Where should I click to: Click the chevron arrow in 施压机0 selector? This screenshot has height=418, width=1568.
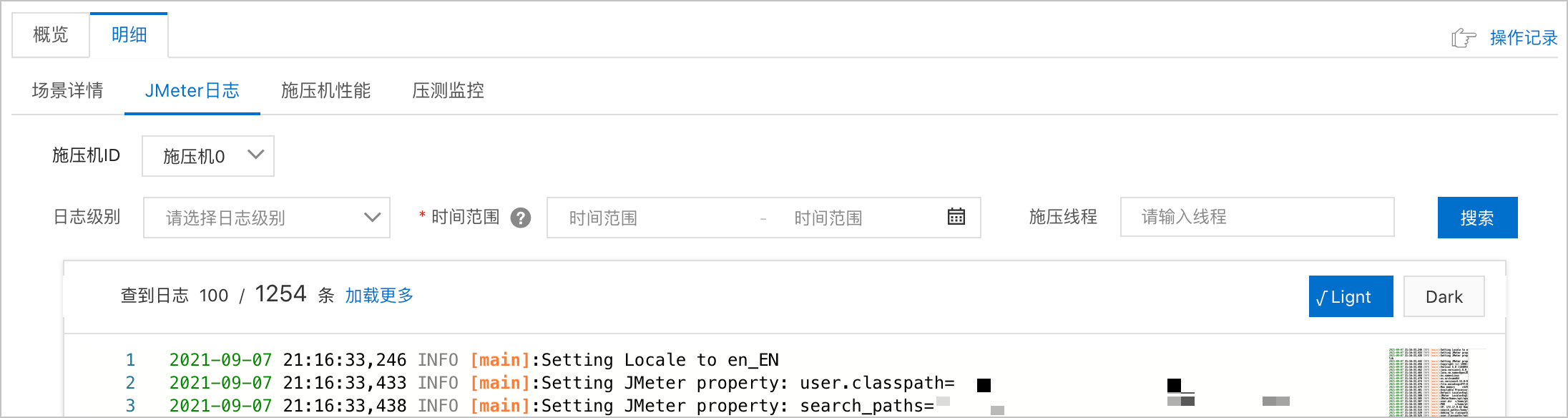(256, 155)
